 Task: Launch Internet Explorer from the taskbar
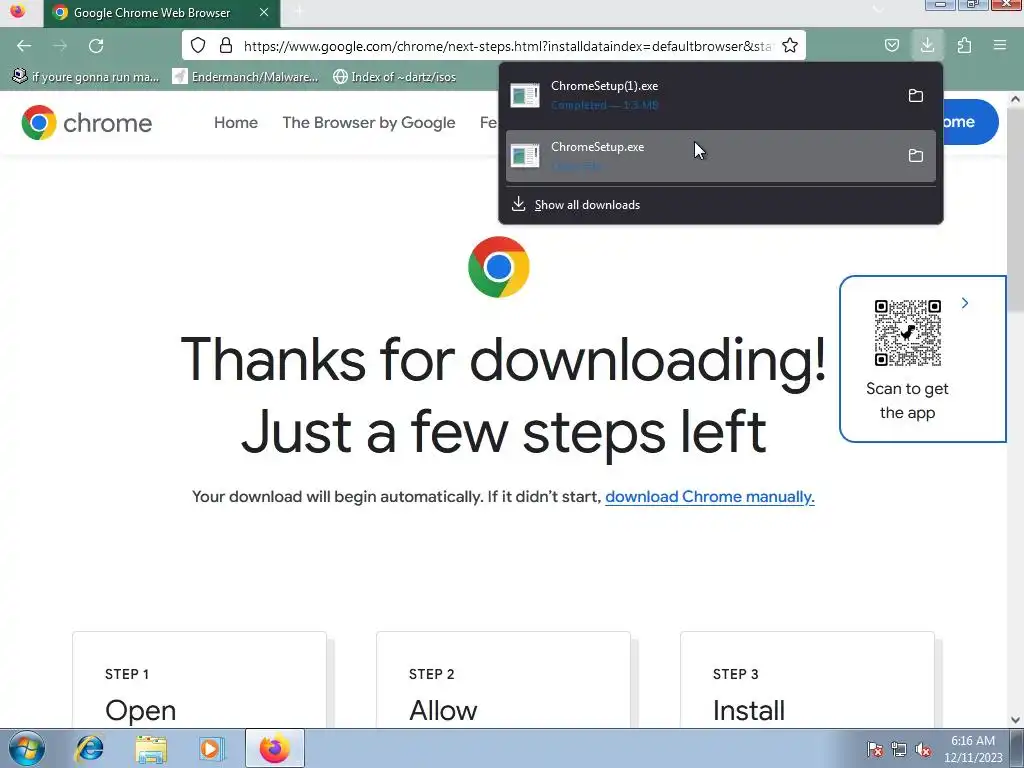pos(89,748)
